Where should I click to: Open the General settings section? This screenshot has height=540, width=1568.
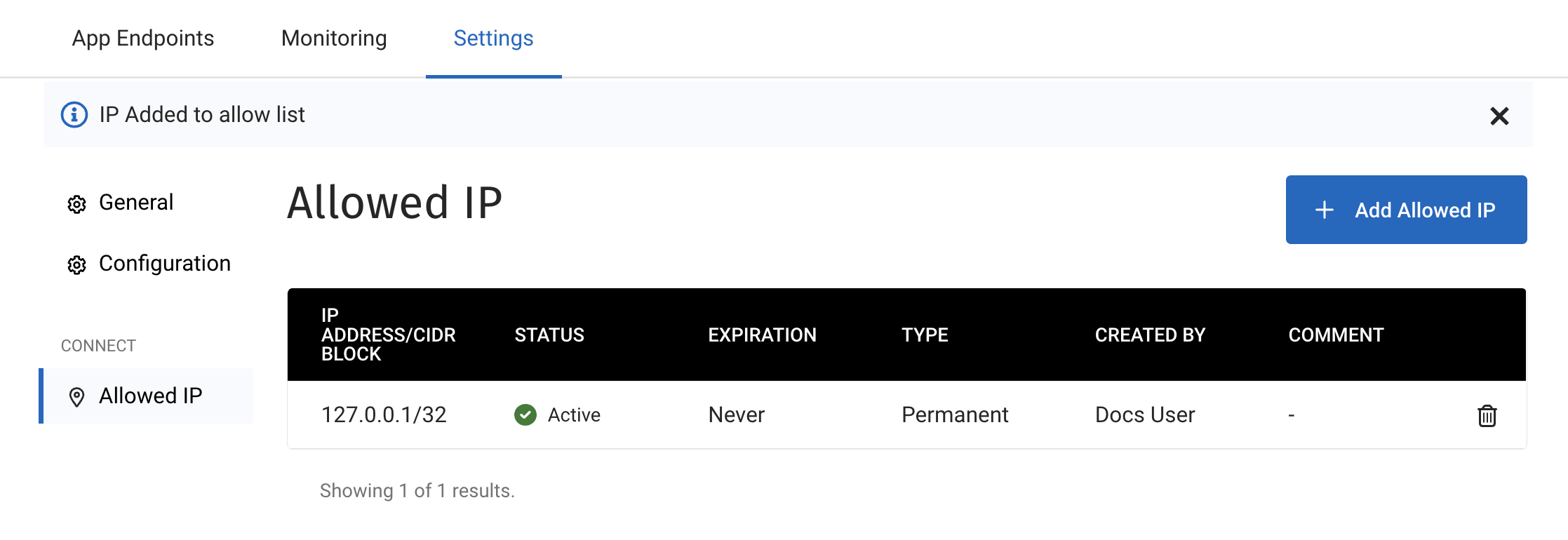(x=137, y=203)
